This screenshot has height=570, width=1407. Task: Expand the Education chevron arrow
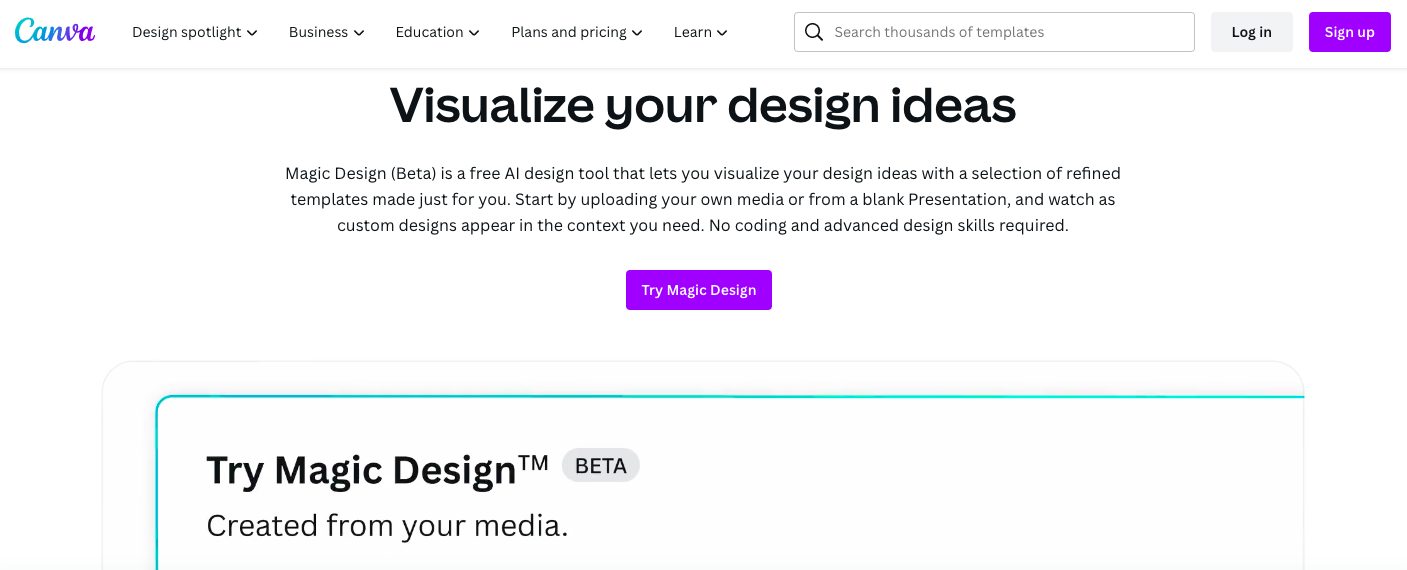click(474, 33)
